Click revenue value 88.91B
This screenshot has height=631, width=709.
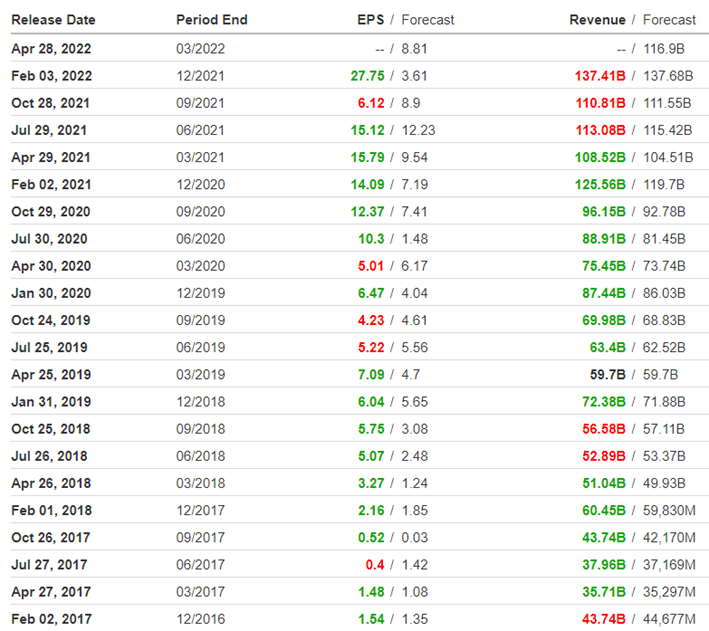coord(604,239)
